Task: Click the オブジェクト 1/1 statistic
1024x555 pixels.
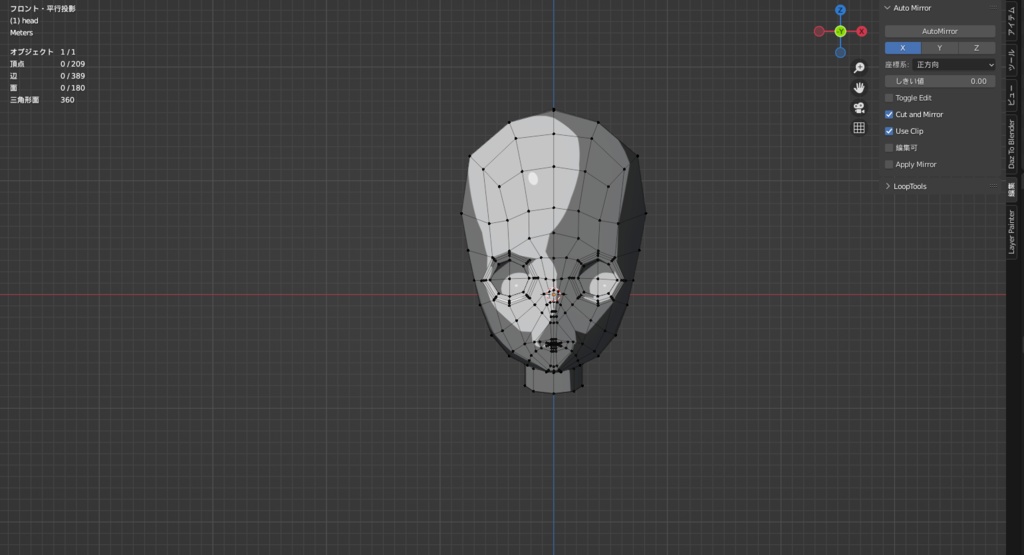Action: pos(42,52)
